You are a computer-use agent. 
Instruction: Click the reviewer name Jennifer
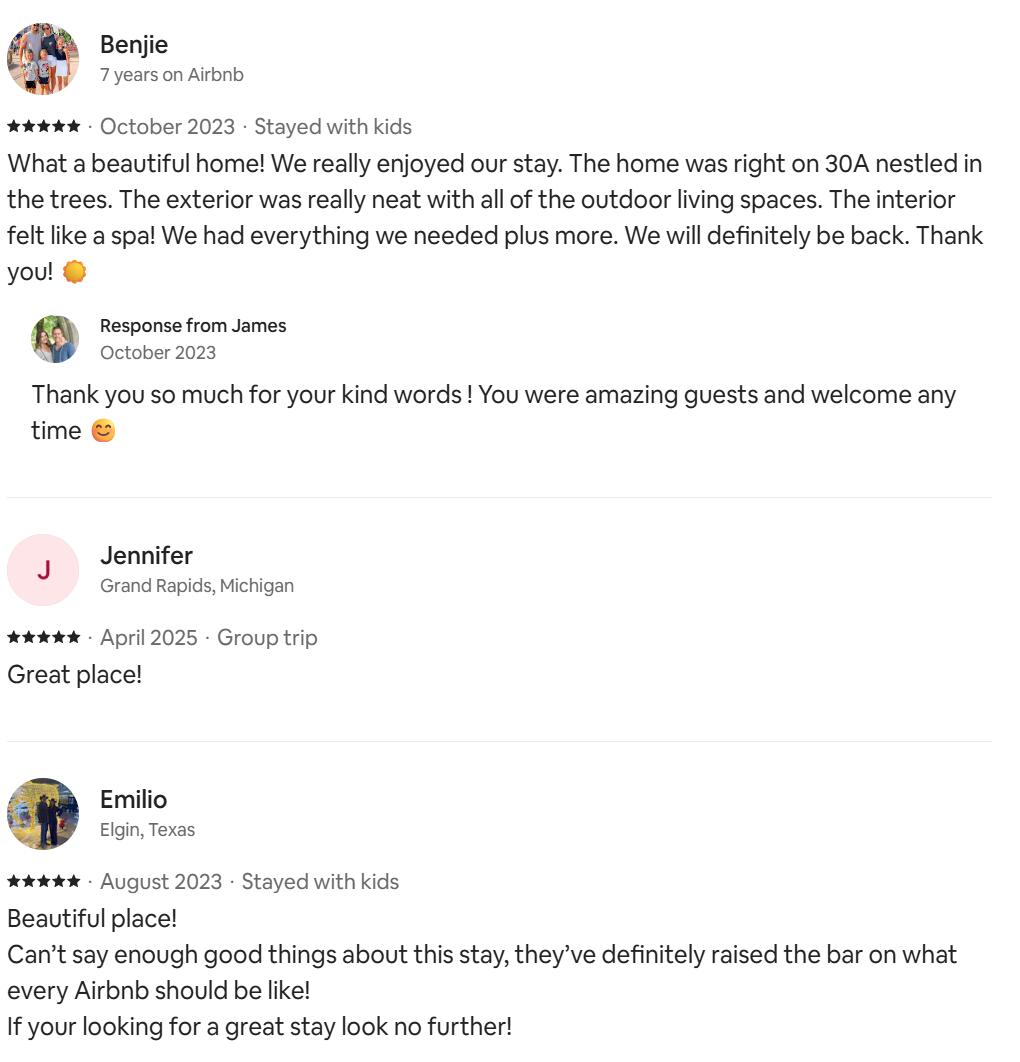point(146,555)
